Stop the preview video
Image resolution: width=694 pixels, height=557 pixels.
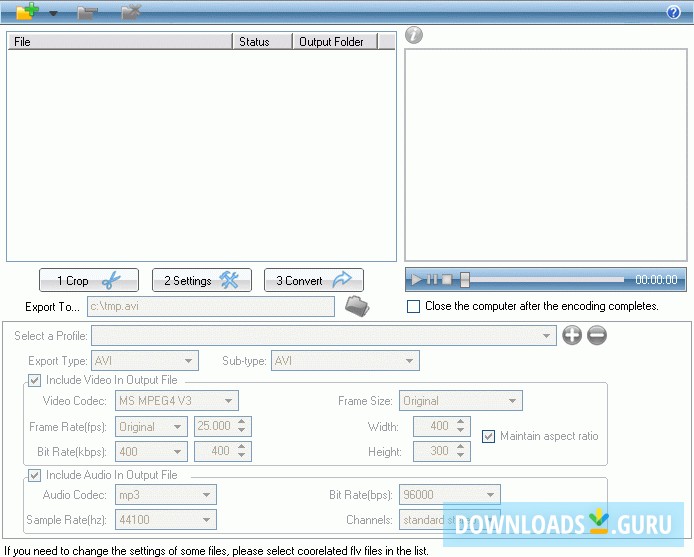tap(447, 280)
